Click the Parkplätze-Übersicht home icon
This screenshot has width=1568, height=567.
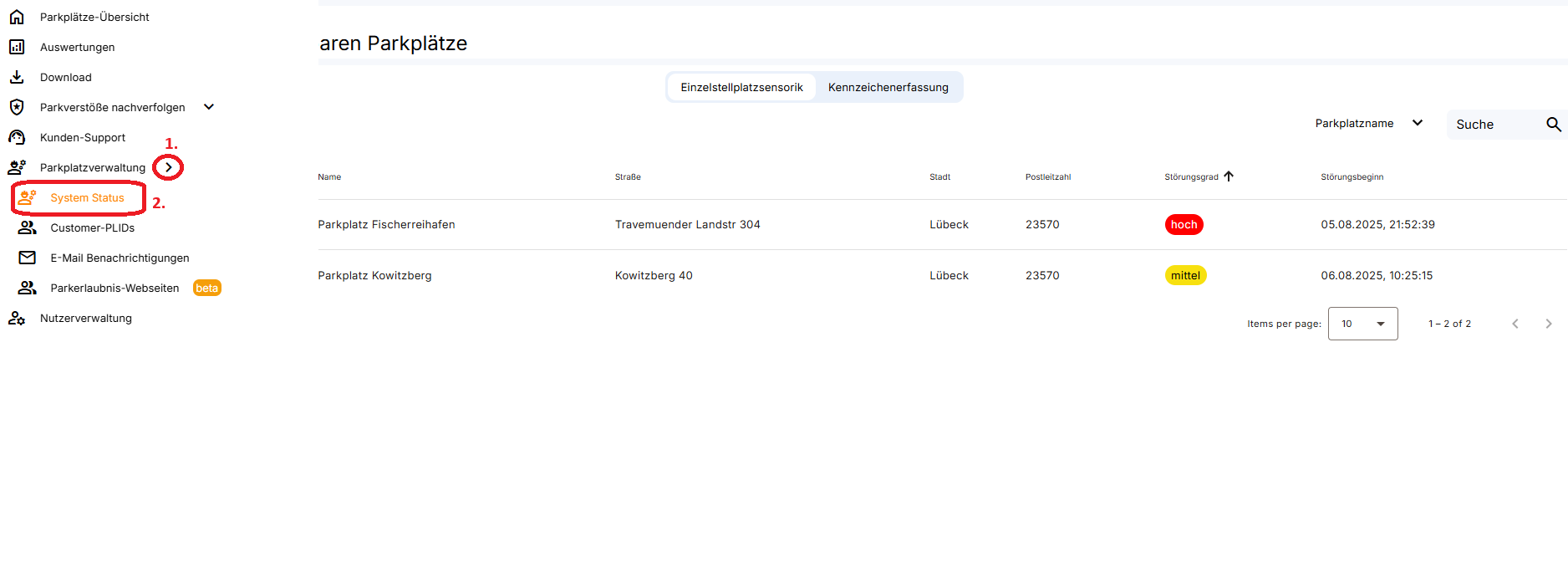coord(17,17)
